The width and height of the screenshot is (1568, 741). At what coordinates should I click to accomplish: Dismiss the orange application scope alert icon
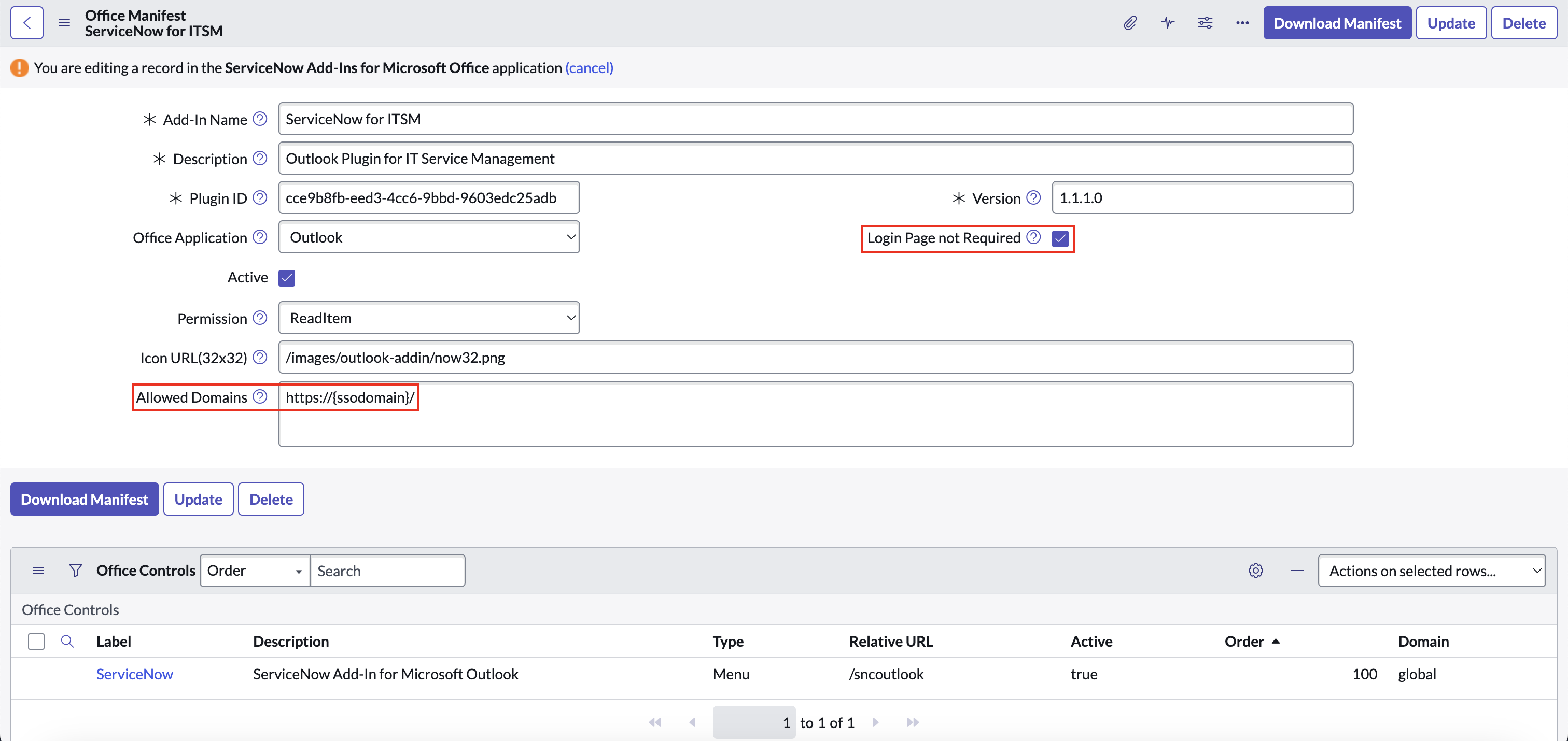(20, 67)
